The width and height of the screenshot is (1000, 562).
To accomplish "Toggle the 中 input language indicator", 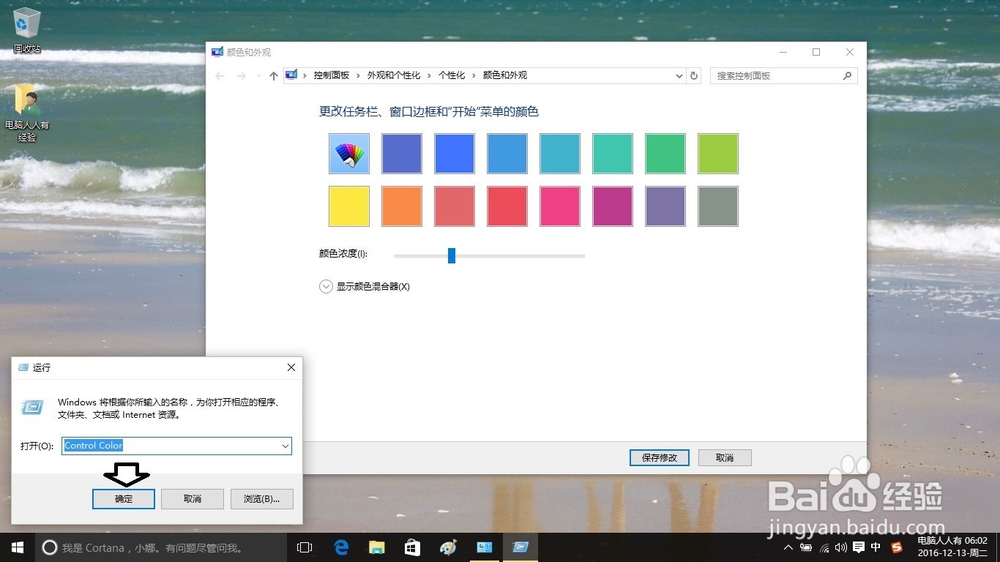I will (x=876, y=547).
